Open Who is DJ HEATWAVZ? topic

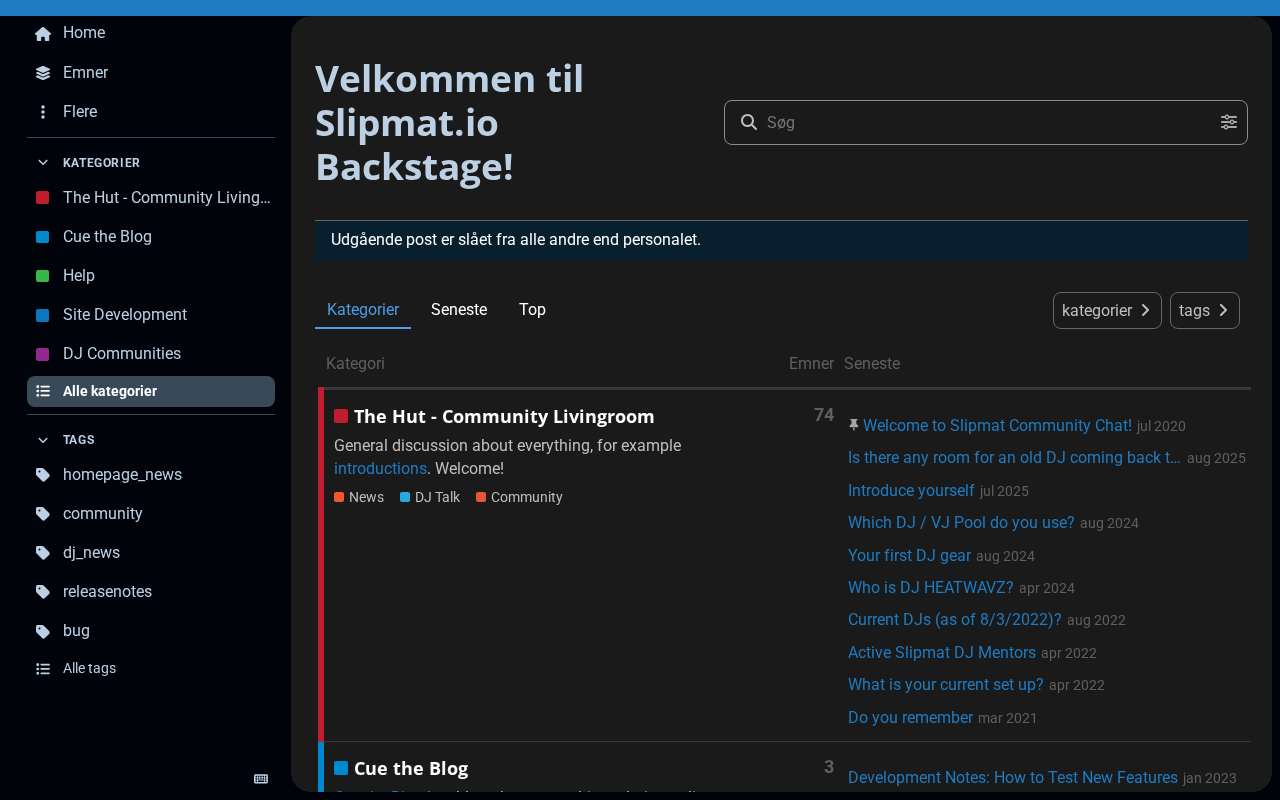pyautogui.click(x=931, y=588)
